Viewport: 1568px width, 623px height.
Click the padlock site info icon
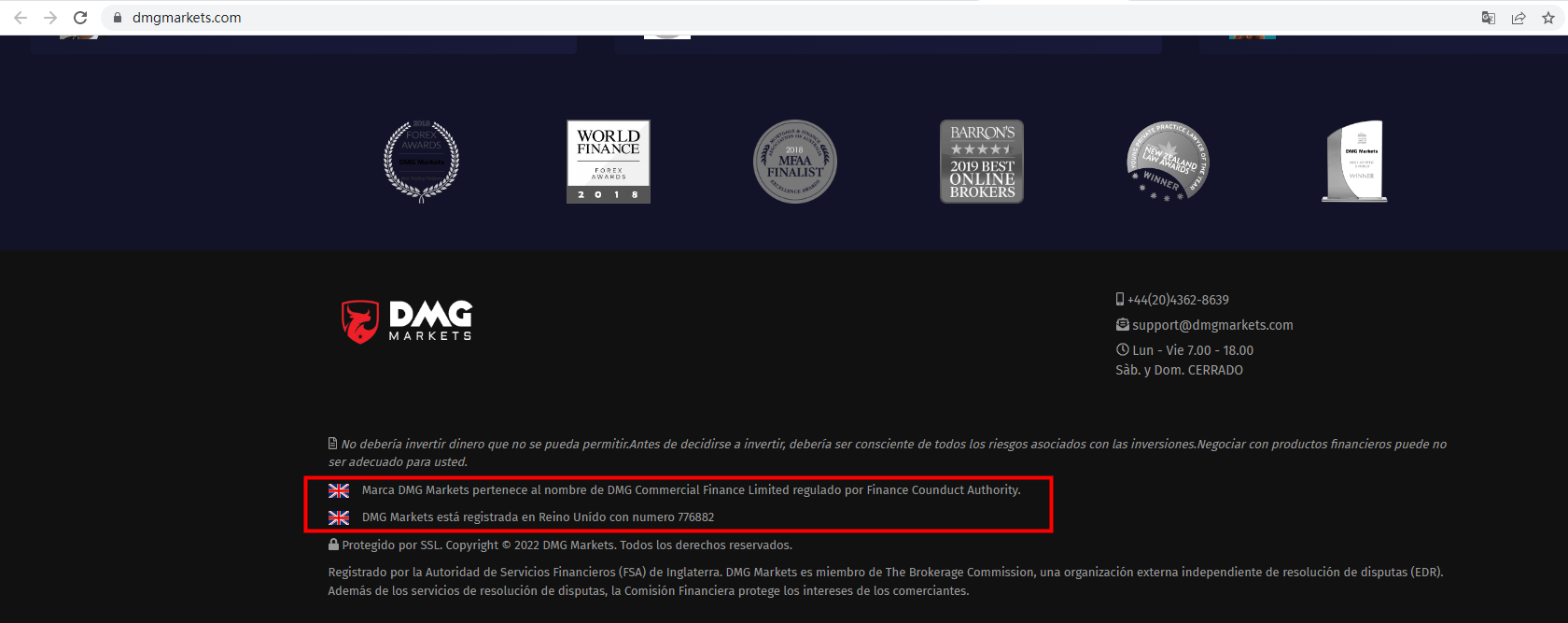(x=118, y=18)
